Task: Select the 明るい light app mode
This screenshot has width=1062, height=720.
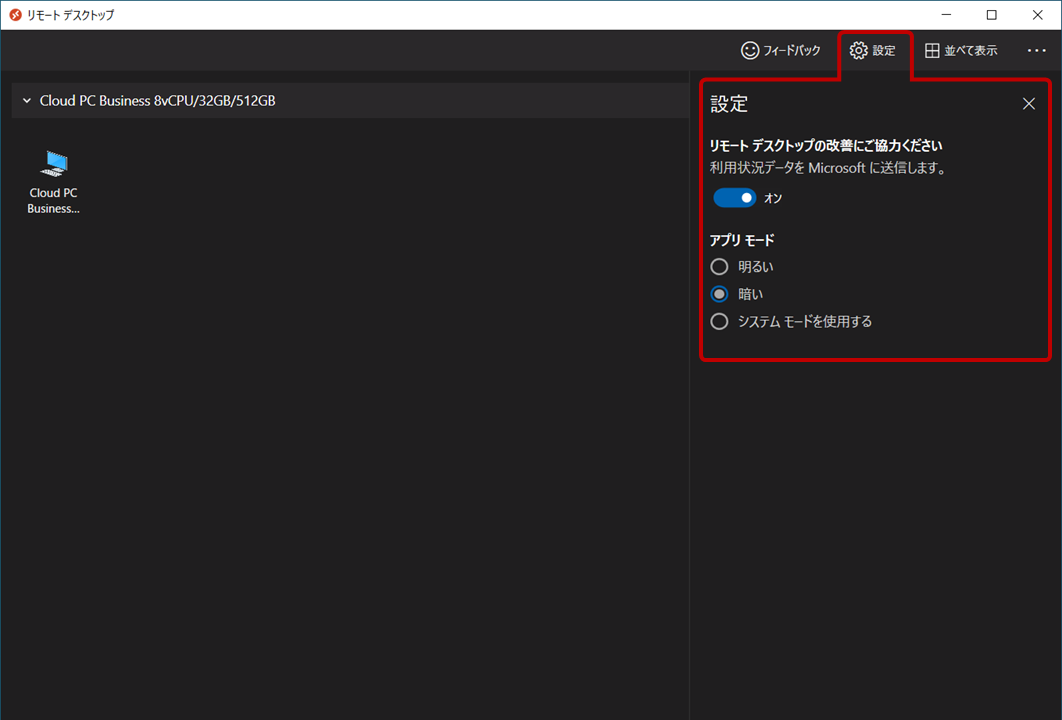Action: click(719, 266)
